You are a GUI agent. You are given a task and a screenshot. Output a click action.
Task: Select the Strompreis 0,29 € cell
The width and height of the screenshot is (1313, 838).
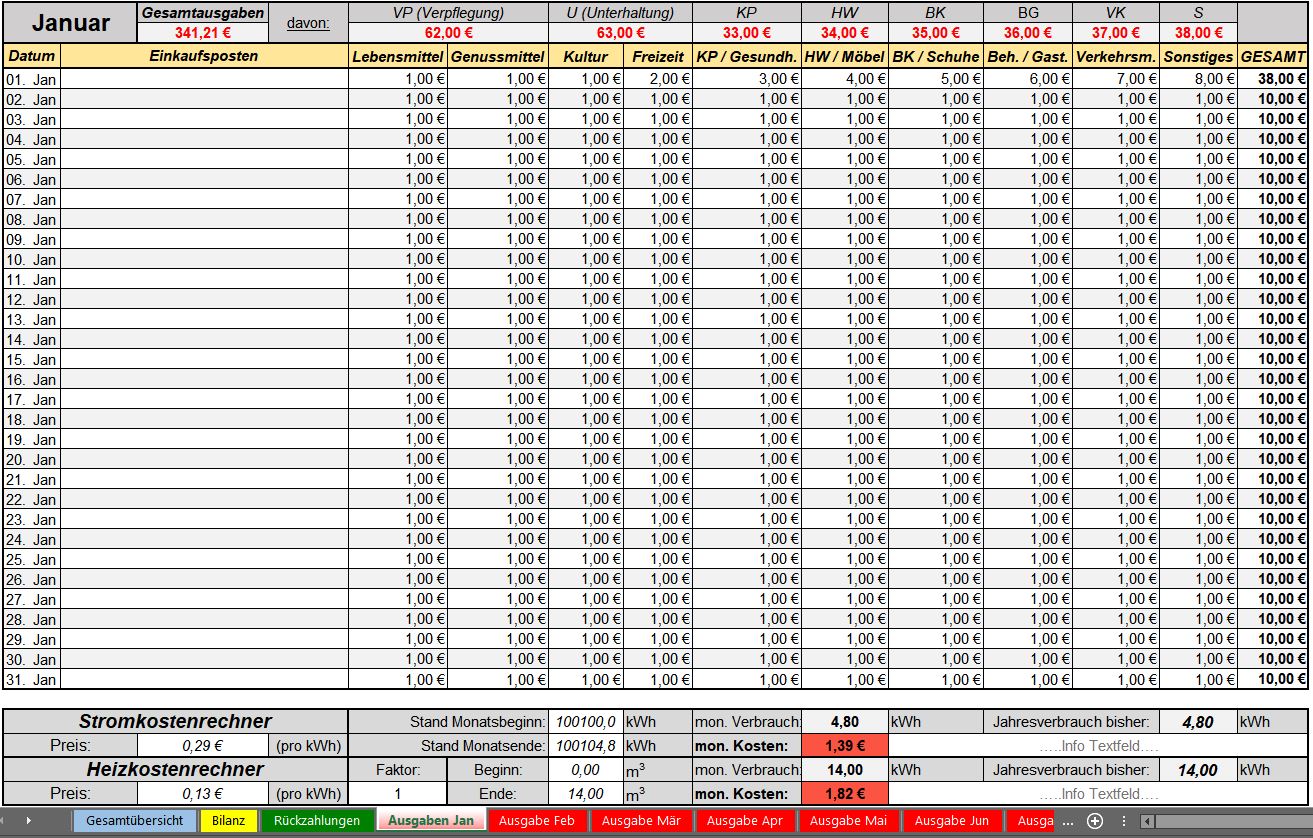point(203,745)
